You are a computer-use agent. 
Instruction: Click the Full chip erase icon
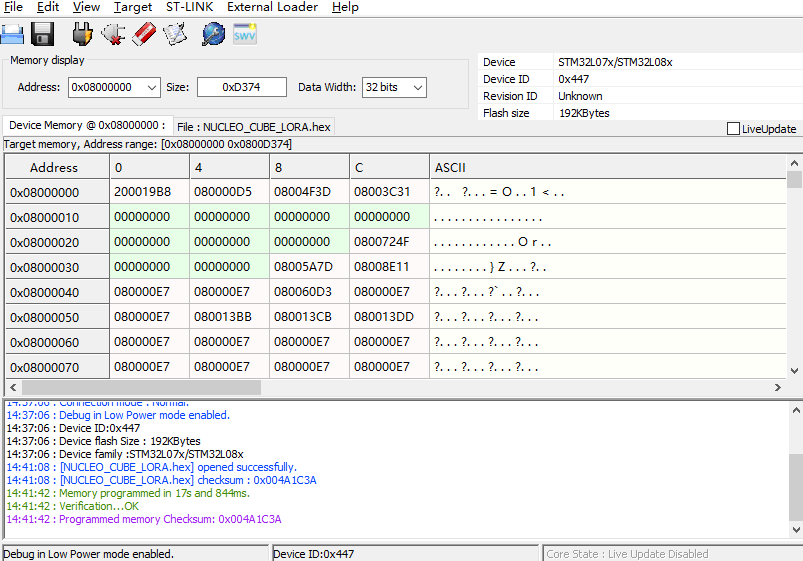pos(144,34)
